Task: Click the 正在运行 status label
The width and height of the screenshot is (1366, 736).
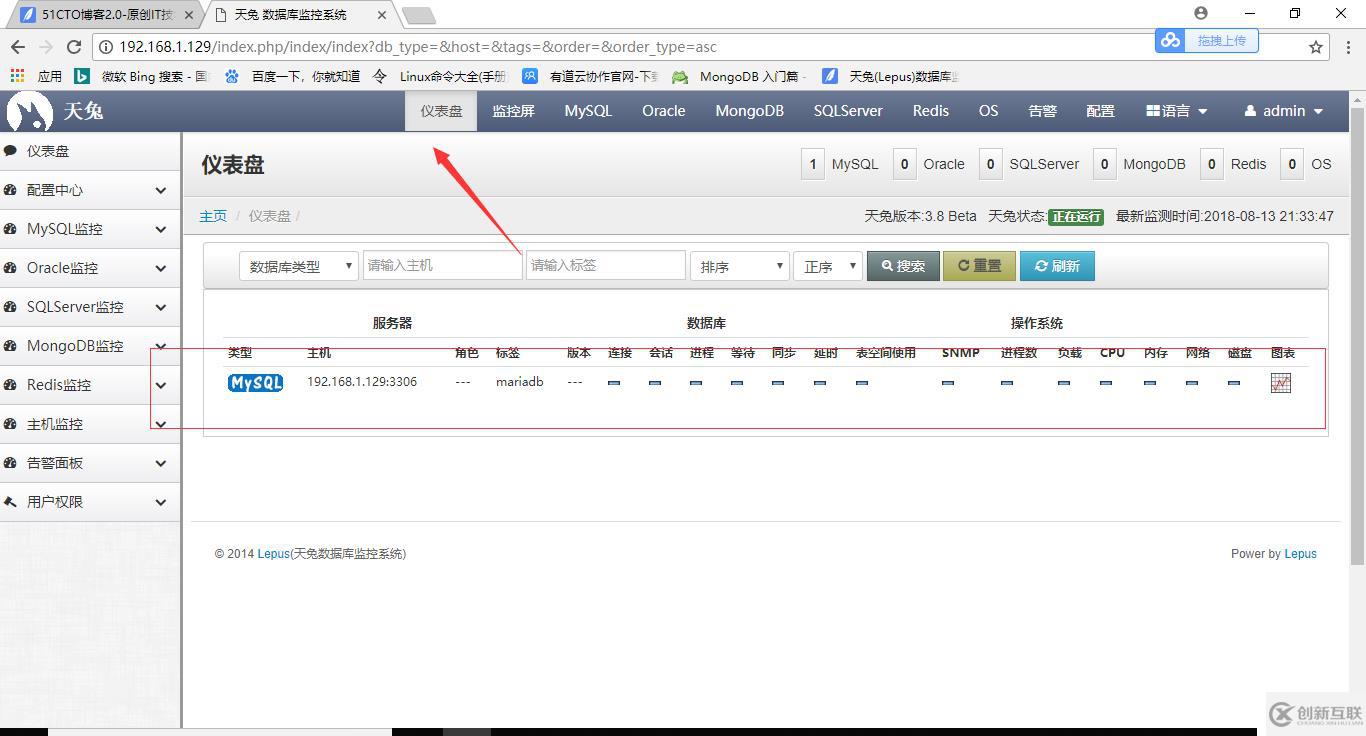Action: click(1075, 216)
